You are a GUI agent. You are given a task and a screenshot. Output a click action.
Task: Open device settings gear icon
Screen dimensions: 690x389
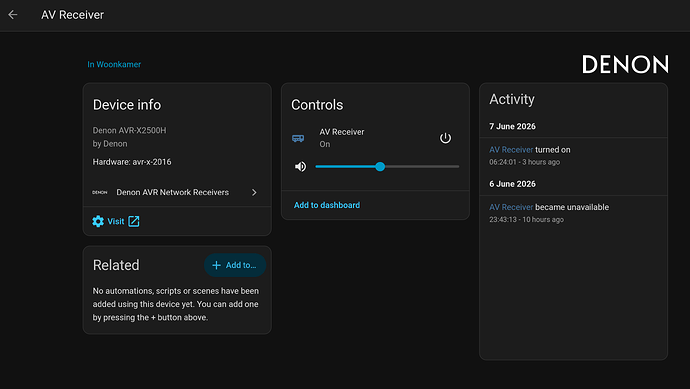98,221
